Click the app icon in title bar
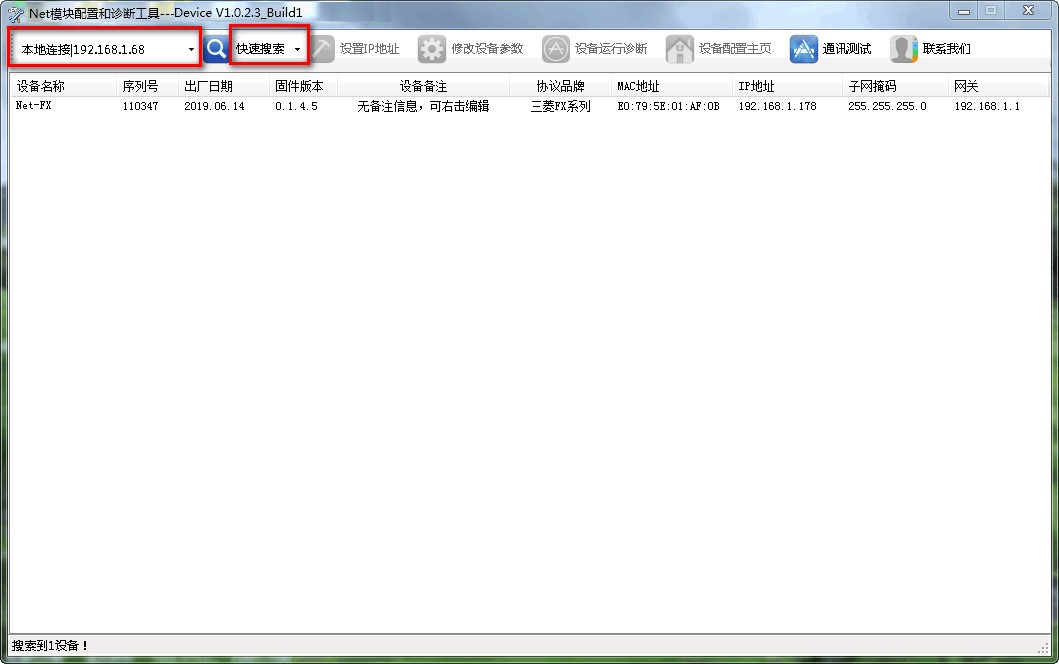Image resolution: width=1059 pixels, height=664 pixels. (x=16, y=14)
